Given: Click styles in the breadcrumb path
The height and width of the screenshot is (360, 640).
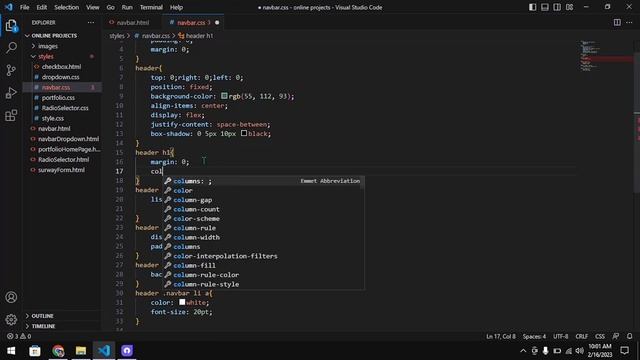Looking at the screenshot, I should (x=117, y=36).
